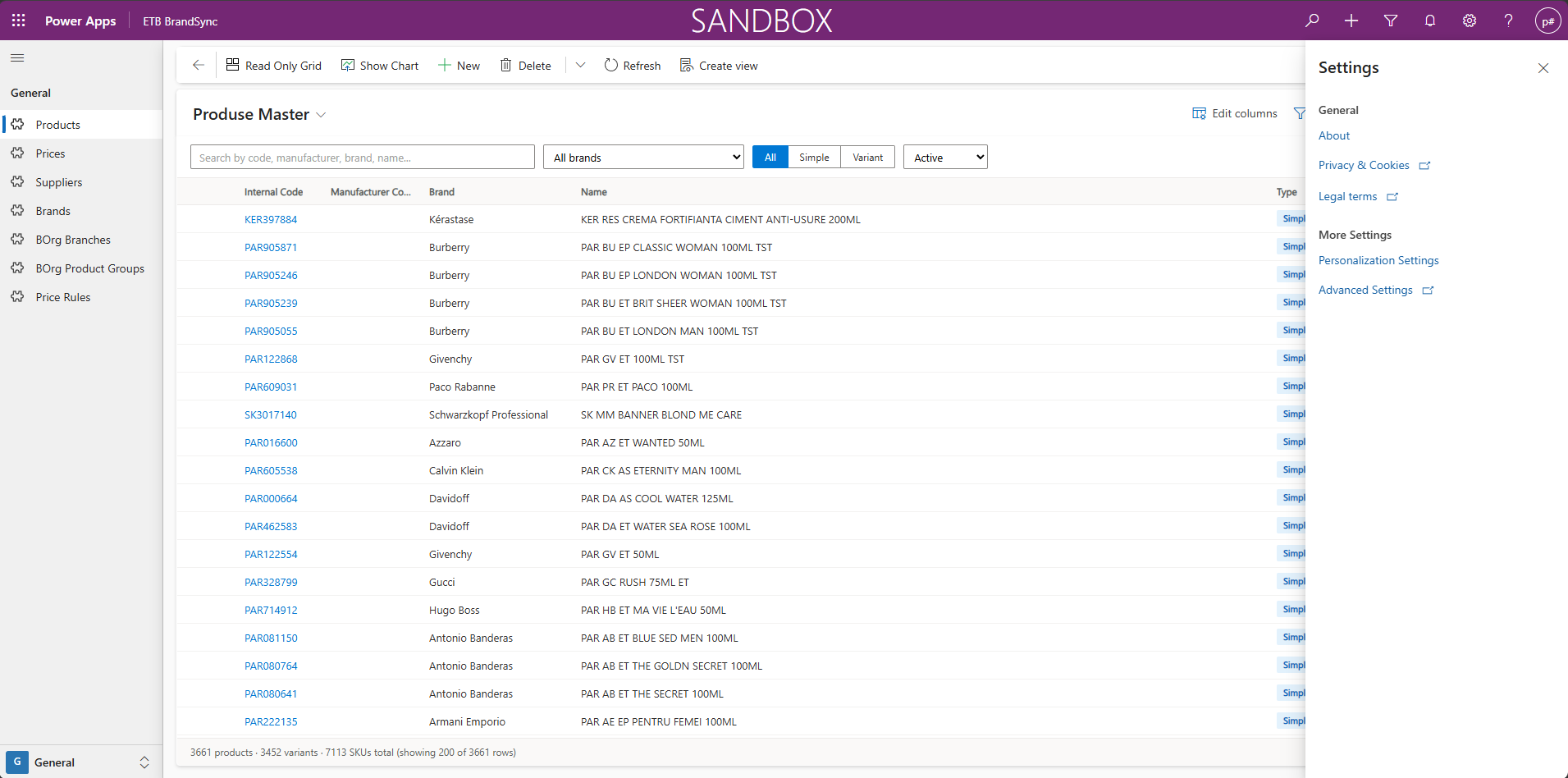This screenshot has width=1568, height=778.
Task: Sort by the Name column header
Action: 594,192
